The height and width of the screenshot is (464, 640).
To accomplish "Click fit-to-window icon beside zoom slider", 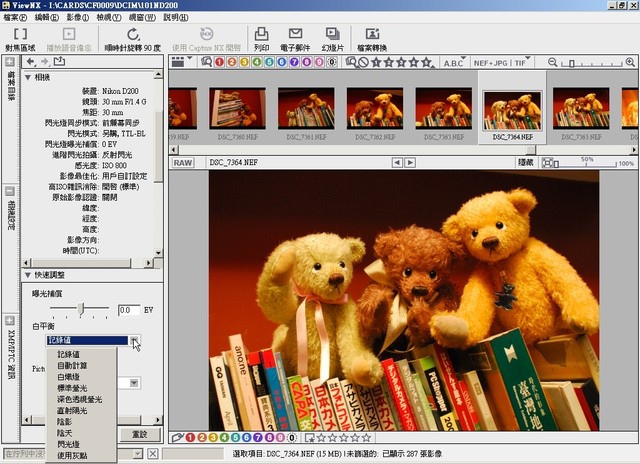I will click(x=547, y=163).
